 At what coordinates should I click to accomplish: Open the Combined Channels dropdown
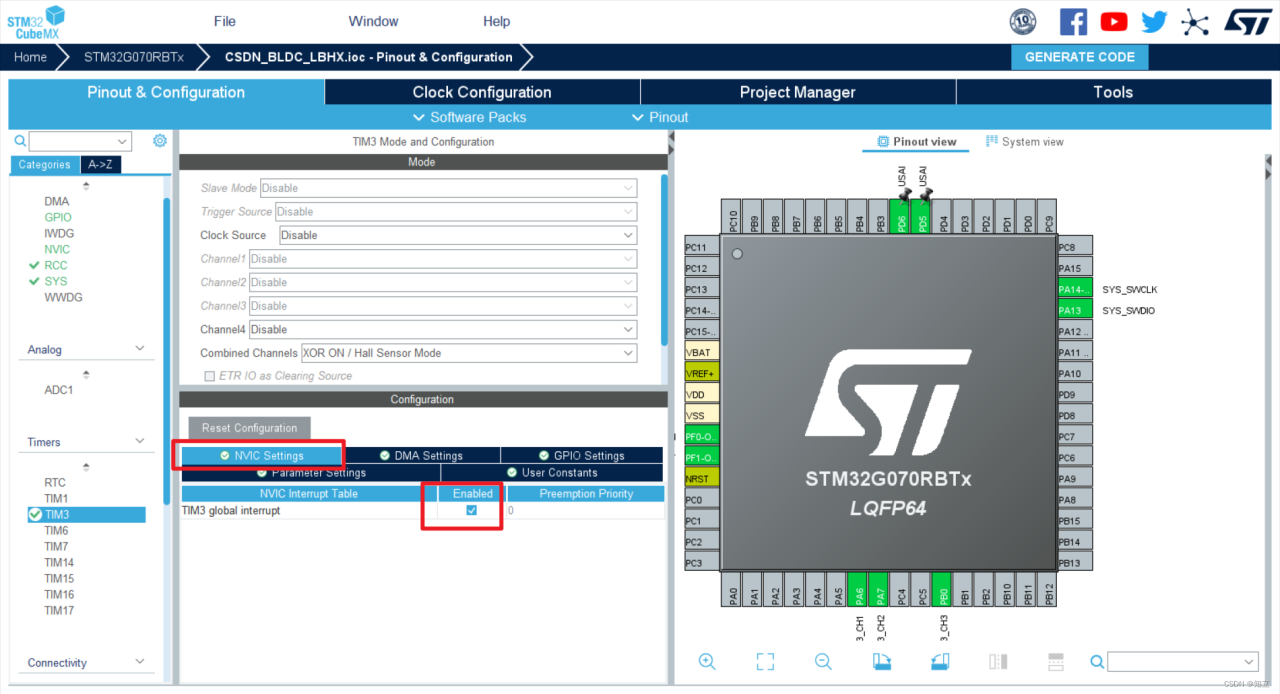[x=468, y=353]
